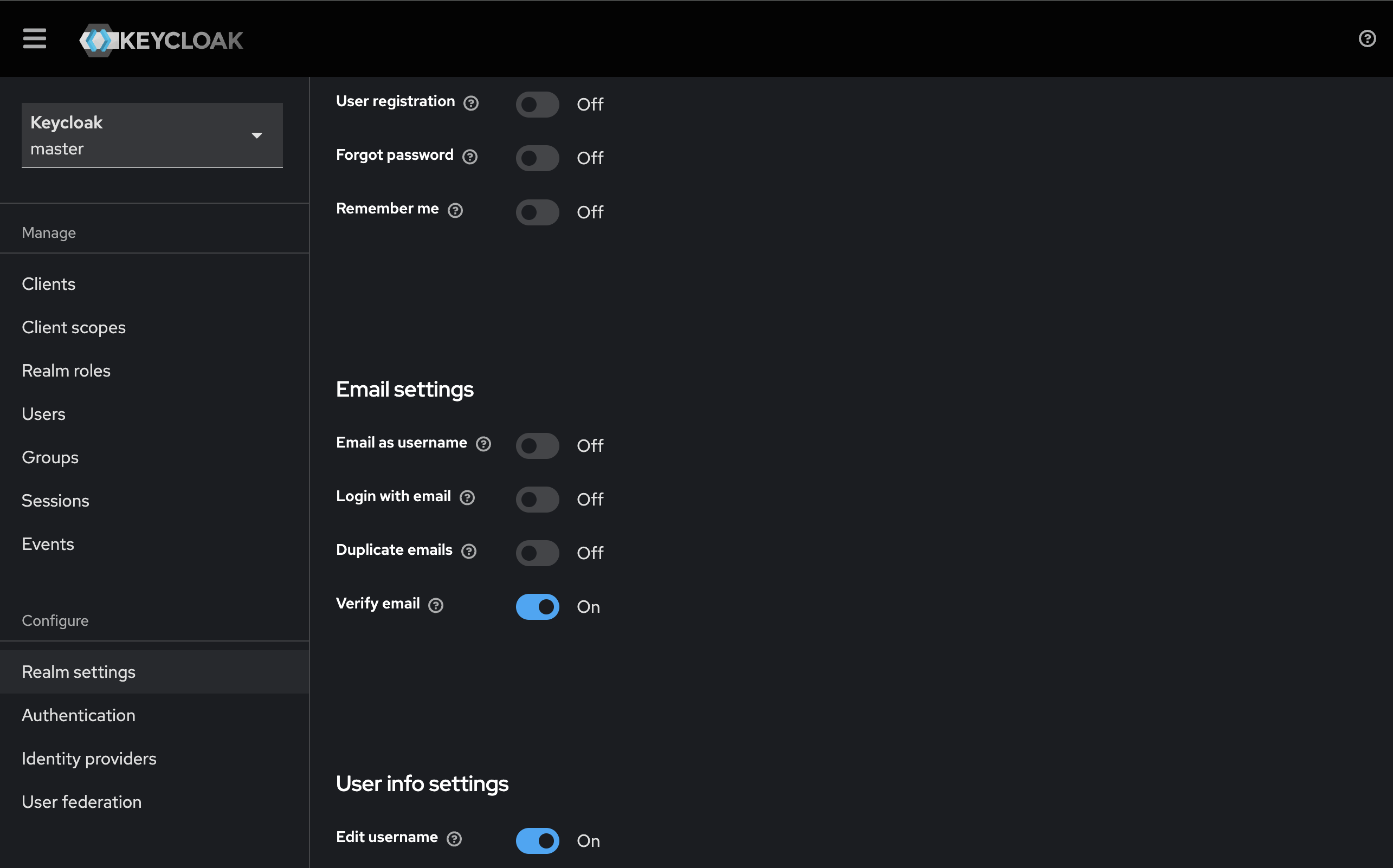This screenshot has width=1393, height=868.
Task: Click the Keycloak logo
Action: pyautogui.click(x=162, y=40)
